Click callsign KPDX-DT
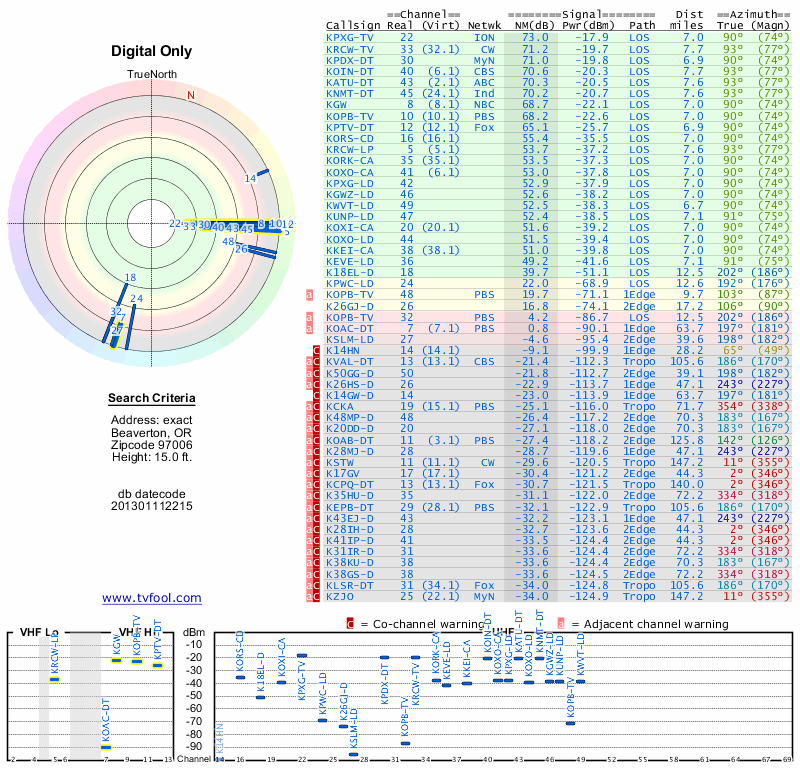Viewport: 800px width, 768px height. tap(350, 60)
